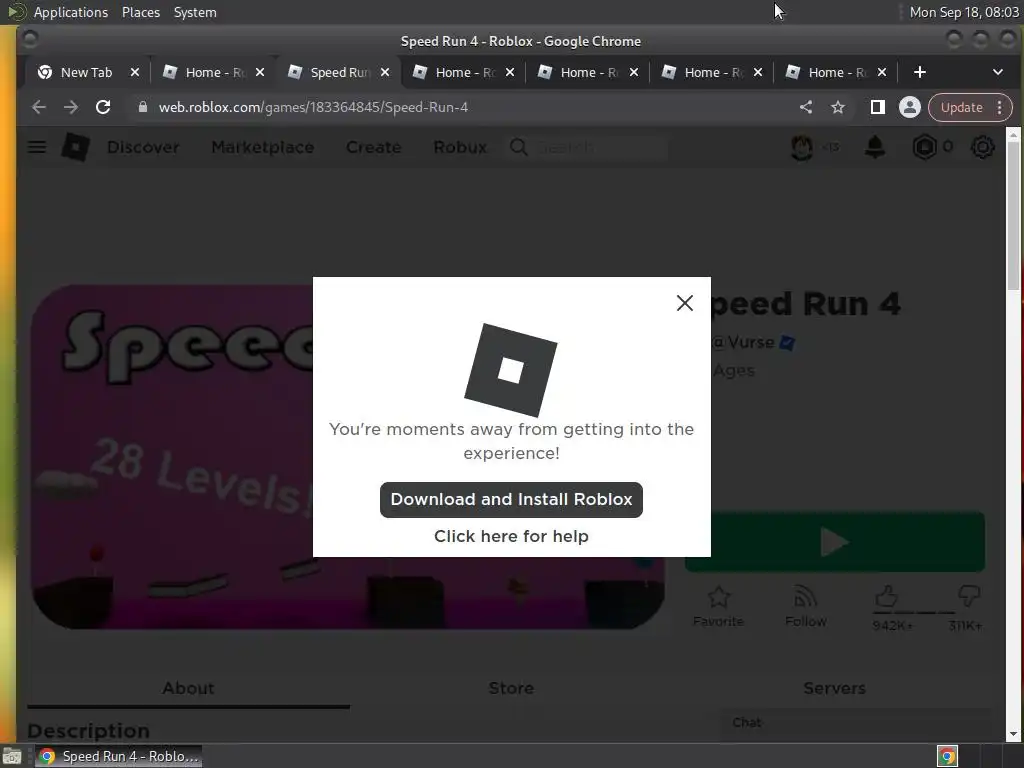Go back to the previous page

coord(39,107)
